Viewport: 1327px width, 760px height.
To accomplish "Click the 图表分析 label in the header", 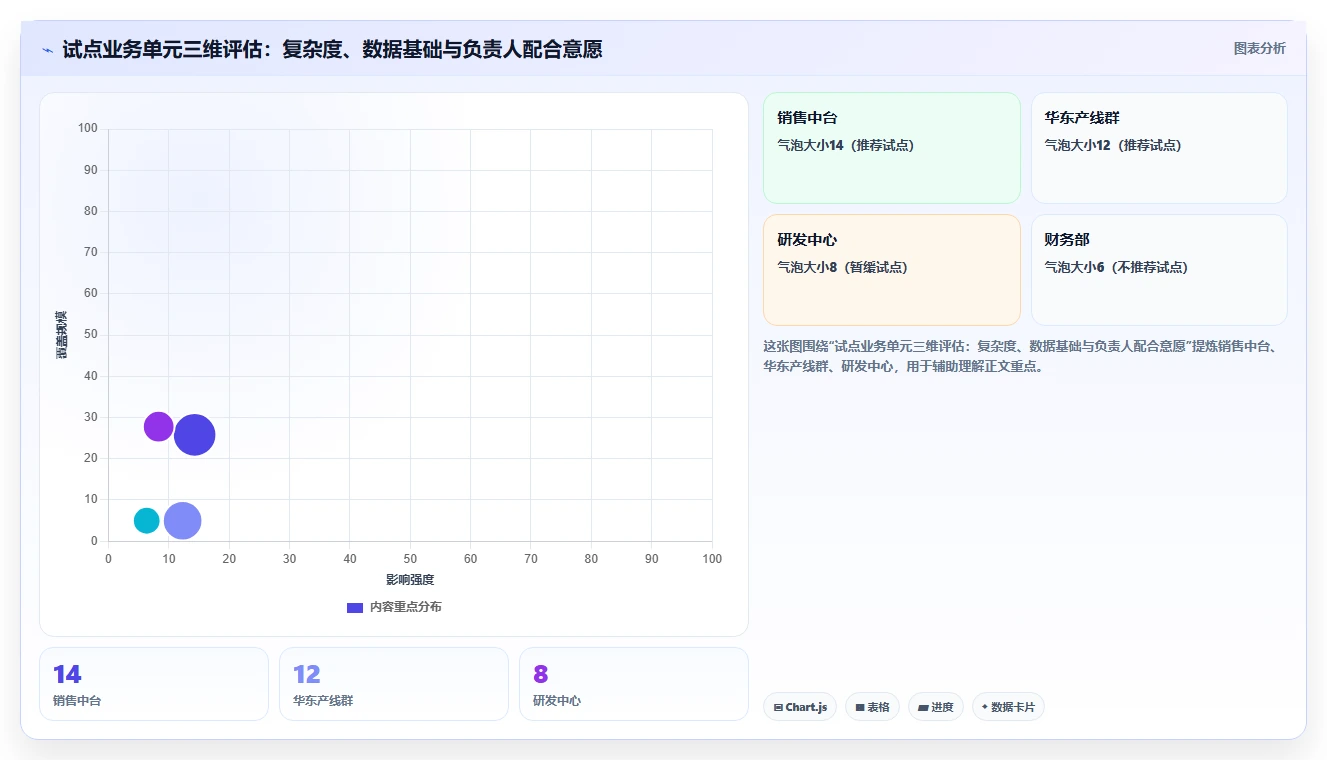I will pyautogui.click(x=1259, y=48).
